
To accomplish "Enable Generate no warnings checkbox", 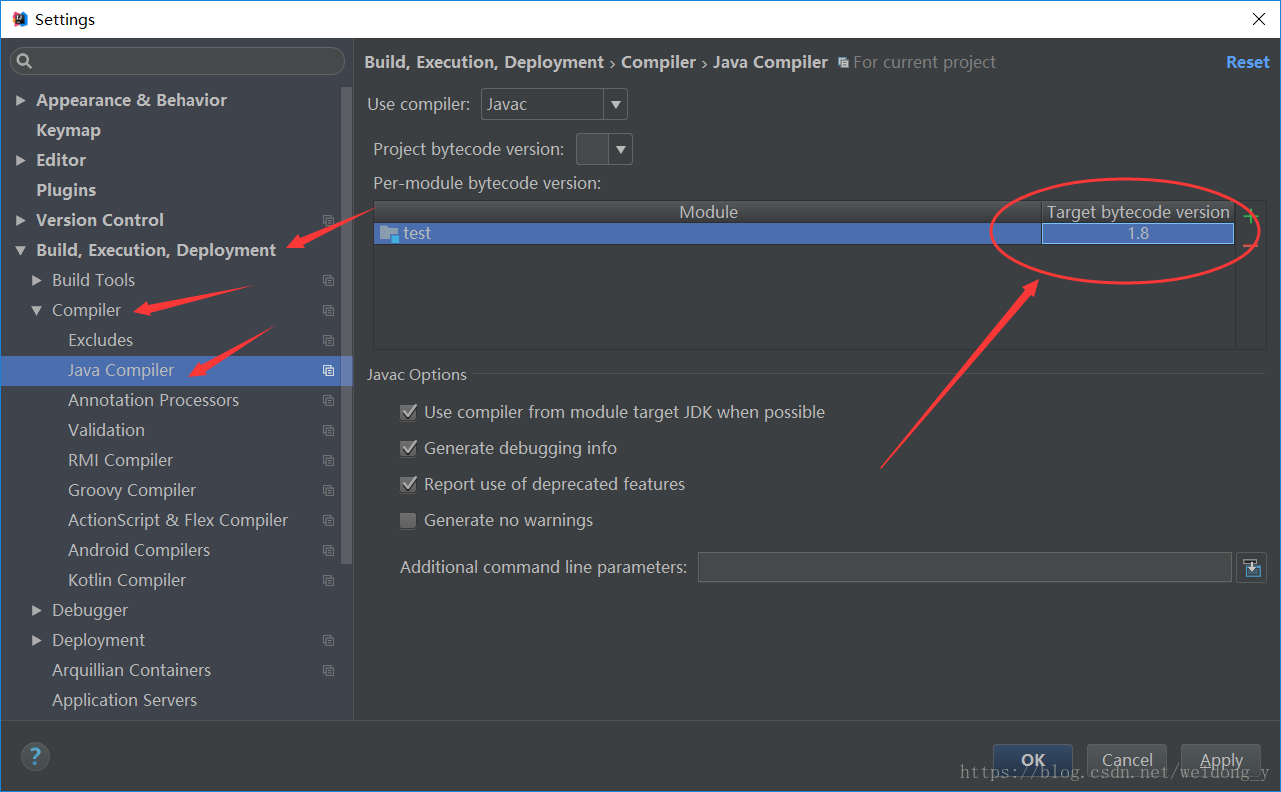I will 408,520.
